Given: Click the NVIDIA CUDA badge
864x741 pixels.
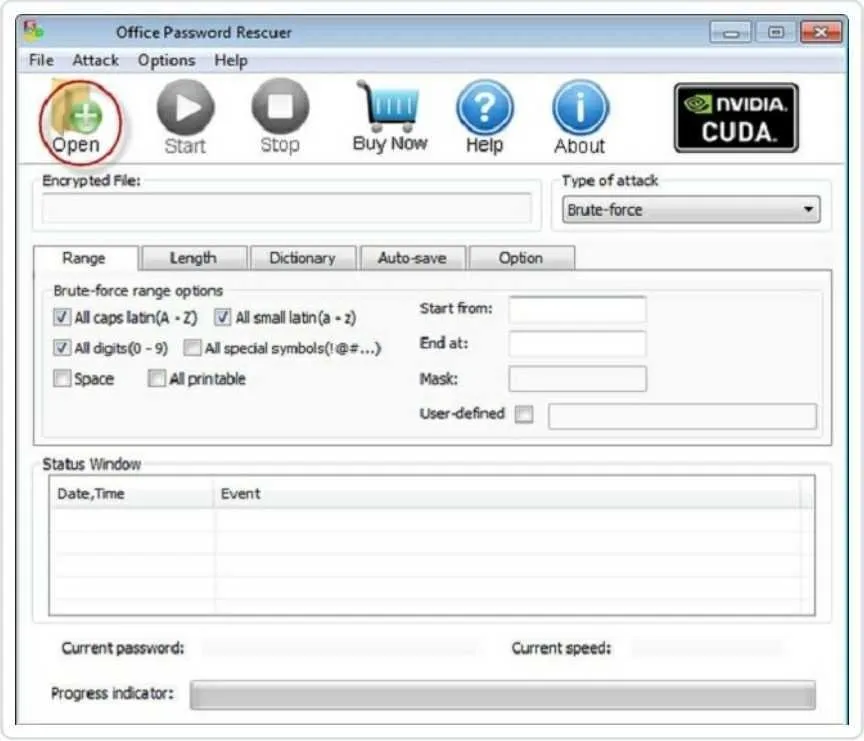Looking at the screenshot, I should [736, 118].
